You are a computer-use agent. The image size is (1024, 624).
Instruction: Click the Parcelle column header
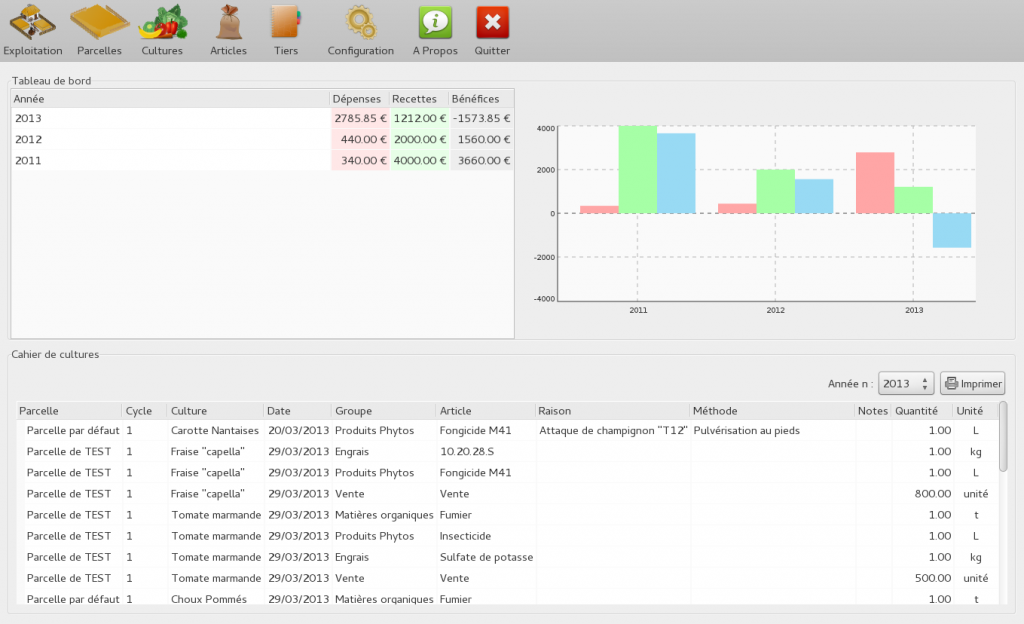[x=69, y=411]
